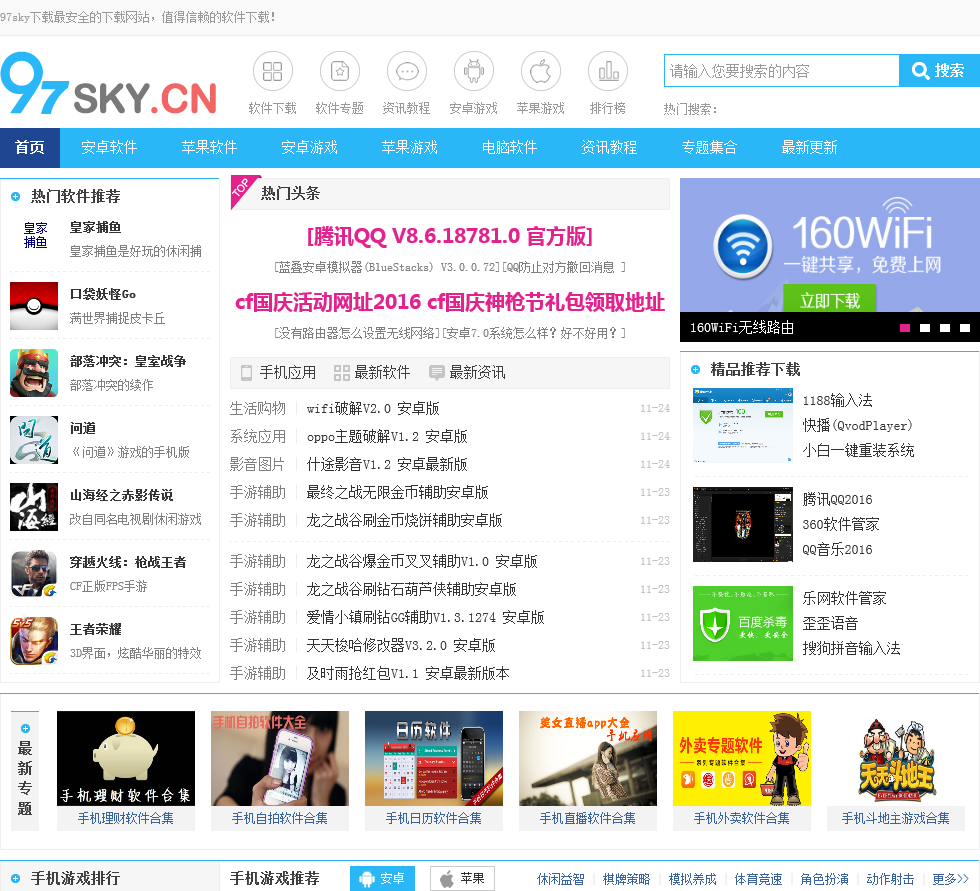Switch to 最新软件 tab
This screenshot has height=891, width=980.
coord(372,373)
